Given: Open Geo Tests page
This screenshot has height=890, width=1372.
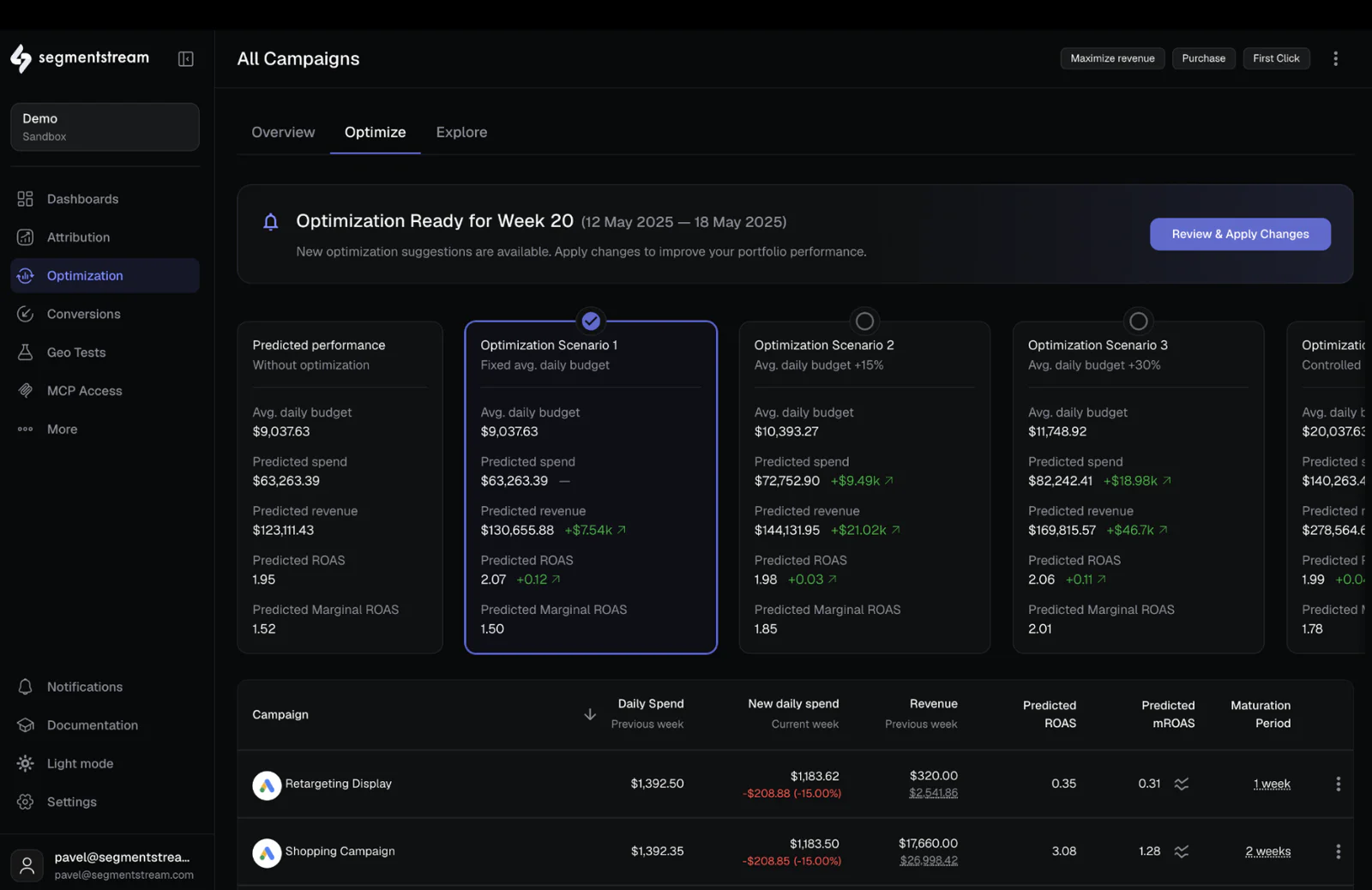Looking at the screenshot, I should (x=105, y=352).
